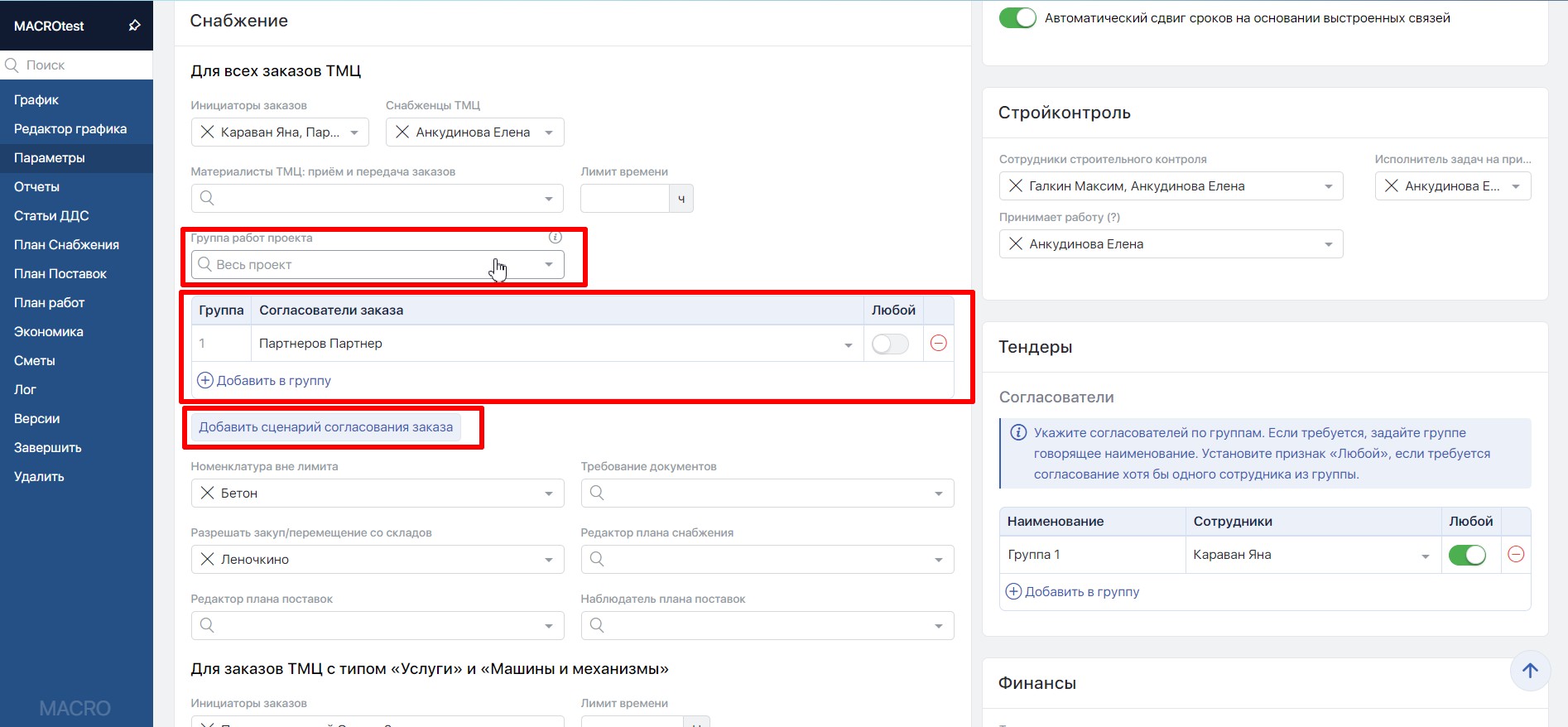
Task: Delete the Группа 1 tender row
Action: click(x=1516, y=555)
